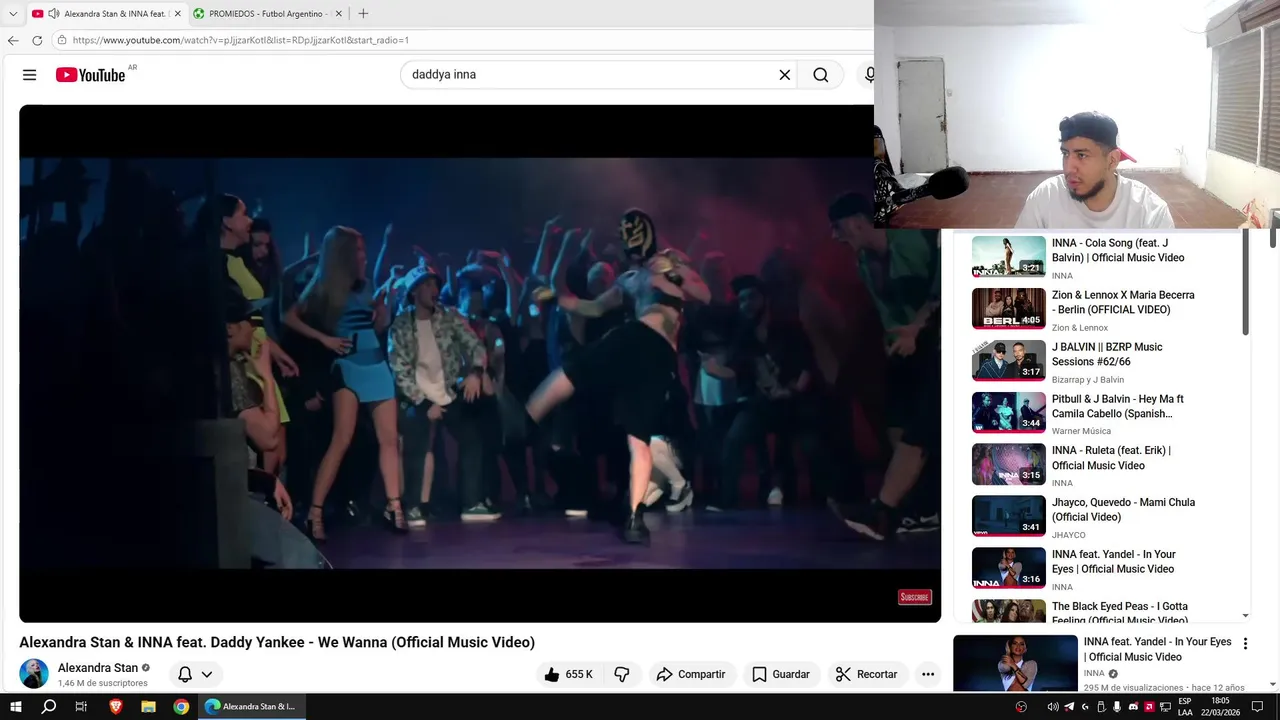
Task: Click the video player to pause
Action: pyautogui.click(x=480, y=363)
